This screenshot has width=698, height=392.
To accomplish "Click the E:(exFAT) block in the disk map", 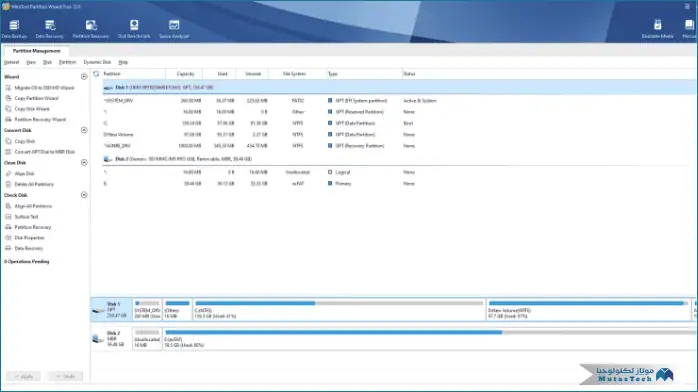I will pyautogui.click(x=430, y=339).
